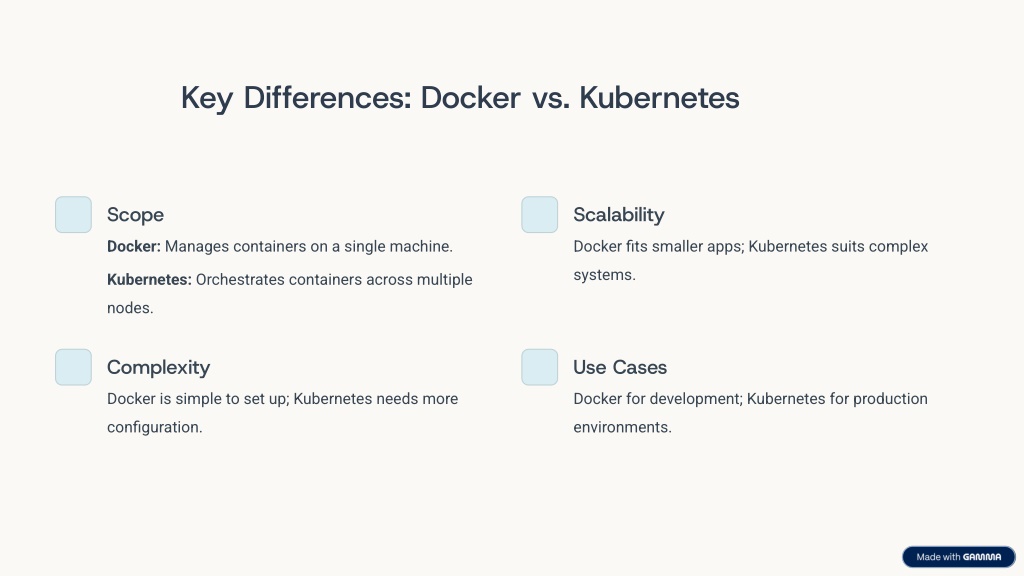Click the Gamma logo in the badge
1024x576 pixels.
982,557
